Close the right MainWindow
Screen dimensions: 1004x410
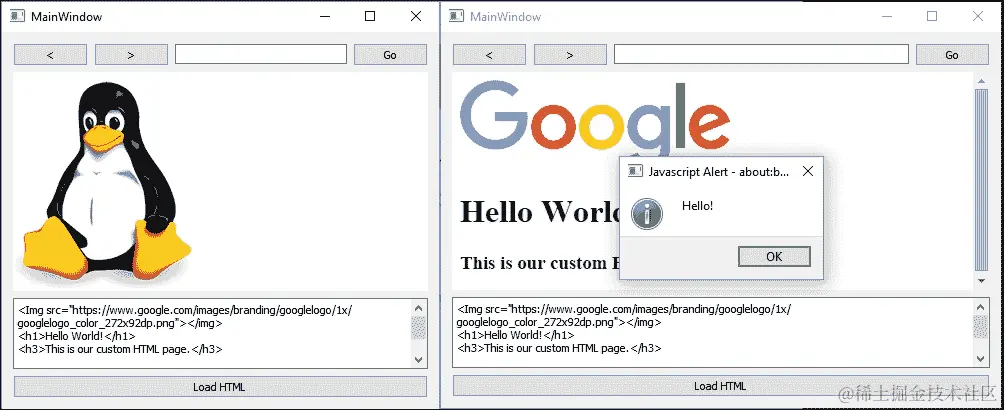[978, 16]
